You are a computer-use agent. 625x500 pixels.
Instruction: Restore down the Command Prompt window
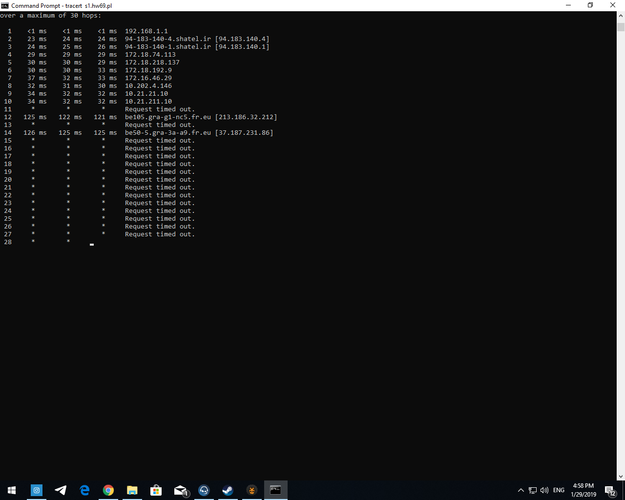(x=590, y=5)
